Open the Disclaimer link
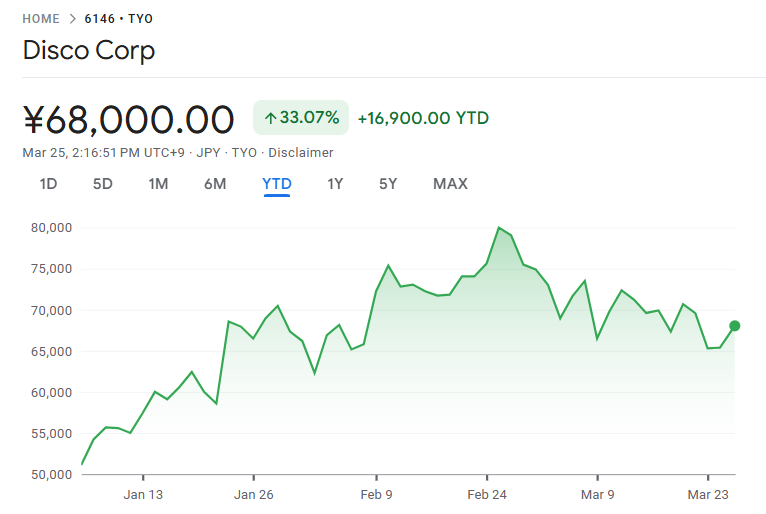The image size is (766, 514). pos(300,153)
